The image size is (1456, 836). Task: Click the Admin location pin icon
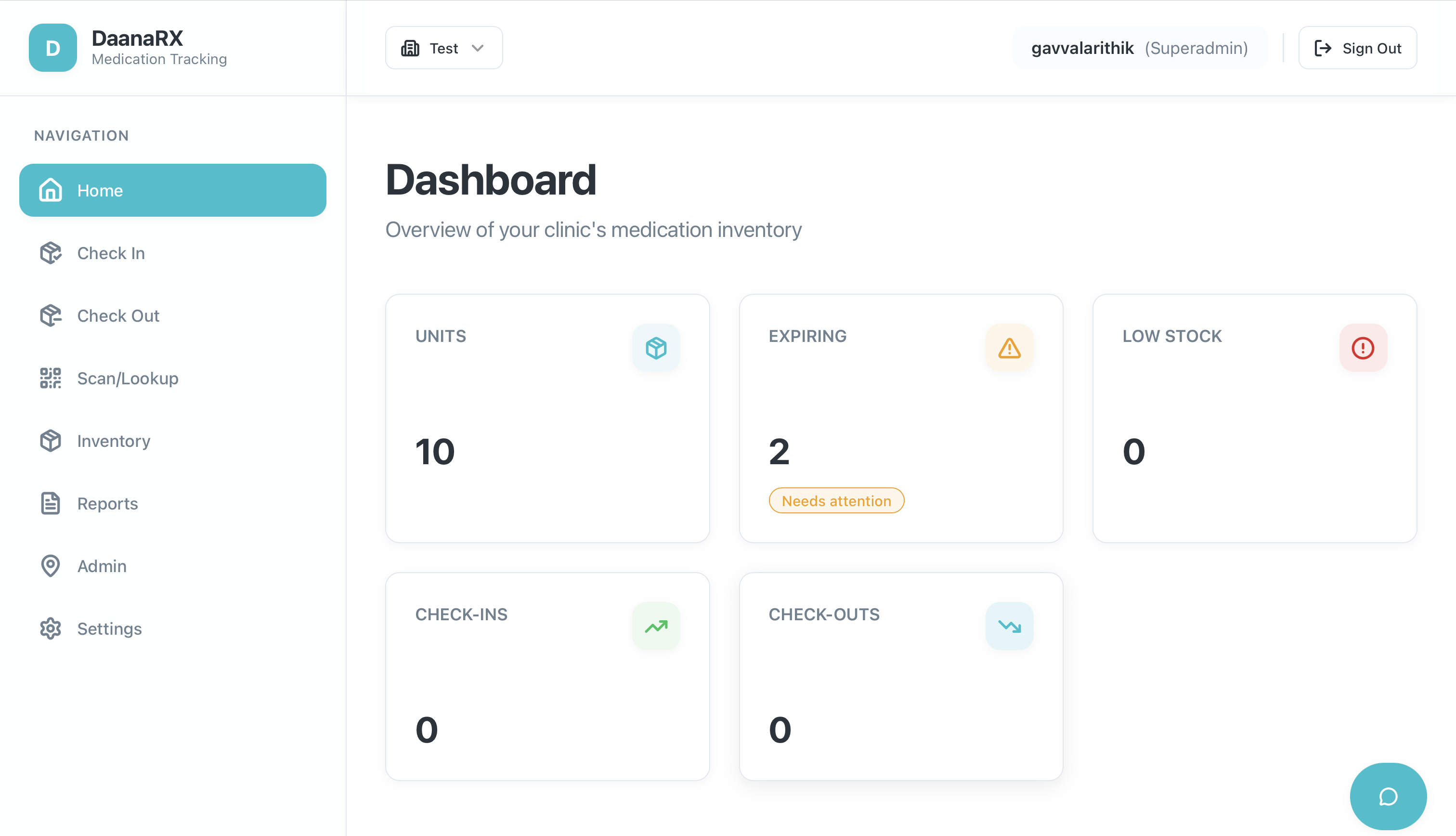pyautogui.click(x=51, y=566)
